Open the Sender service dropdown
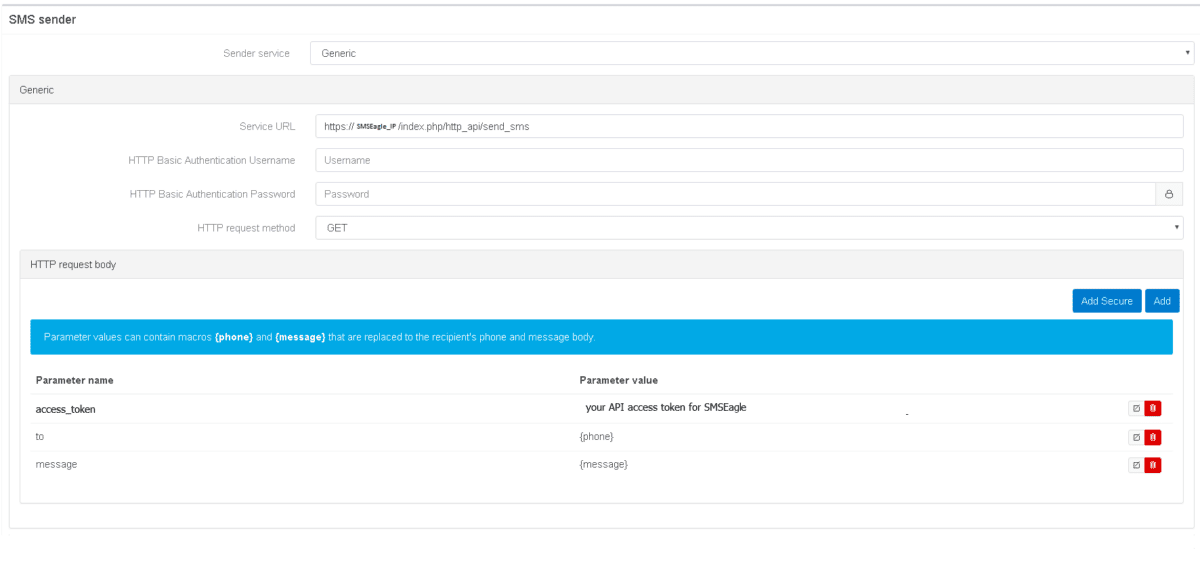The image size is (1200, 561). tap(751, 53)
